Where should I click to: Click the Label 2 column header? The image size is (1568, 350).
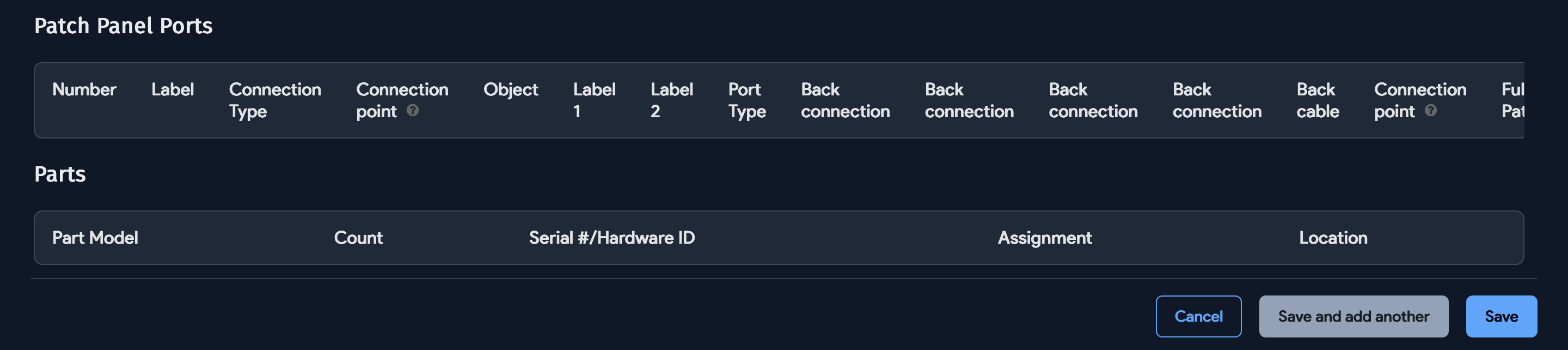(671, 100)
